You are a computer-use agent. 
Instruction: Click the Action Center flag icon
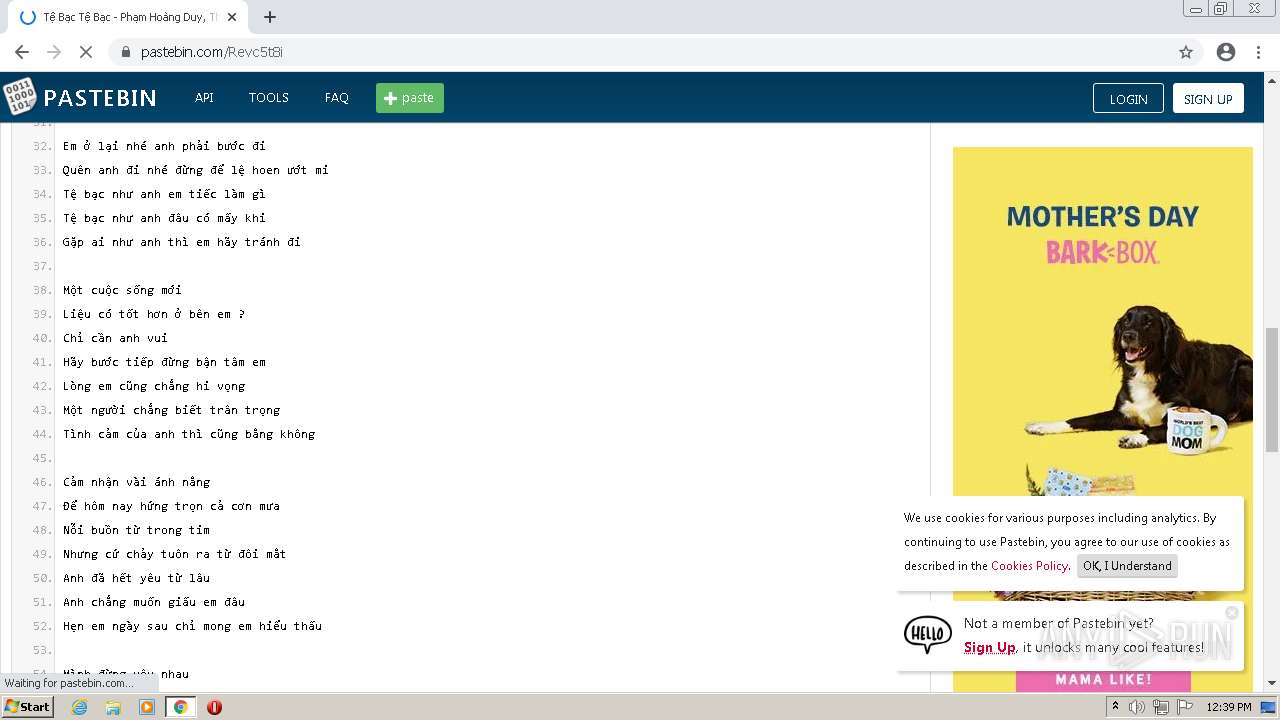click(x=1184, y=707)
